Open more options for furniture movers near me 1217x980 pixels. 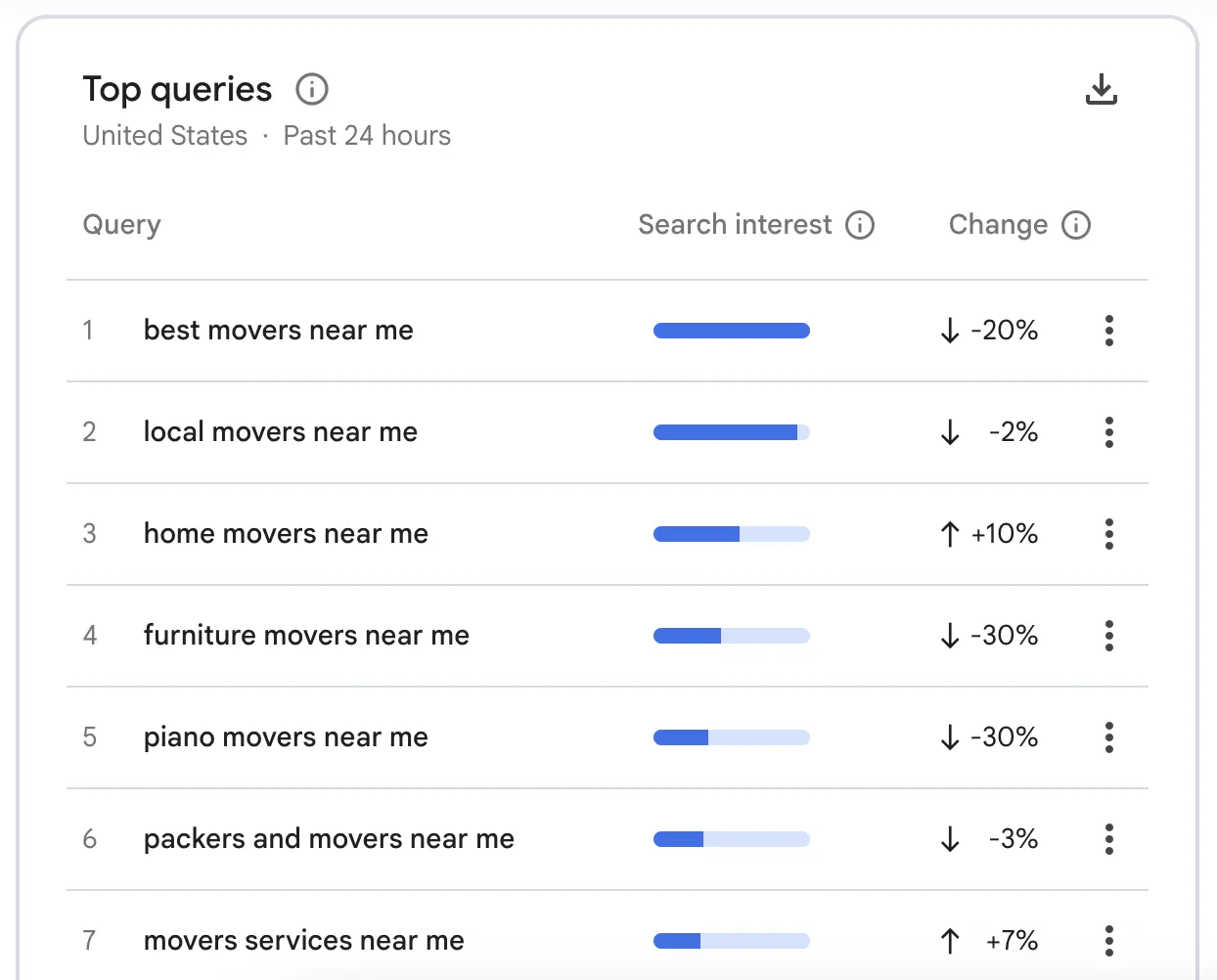tap(1109, 636)
